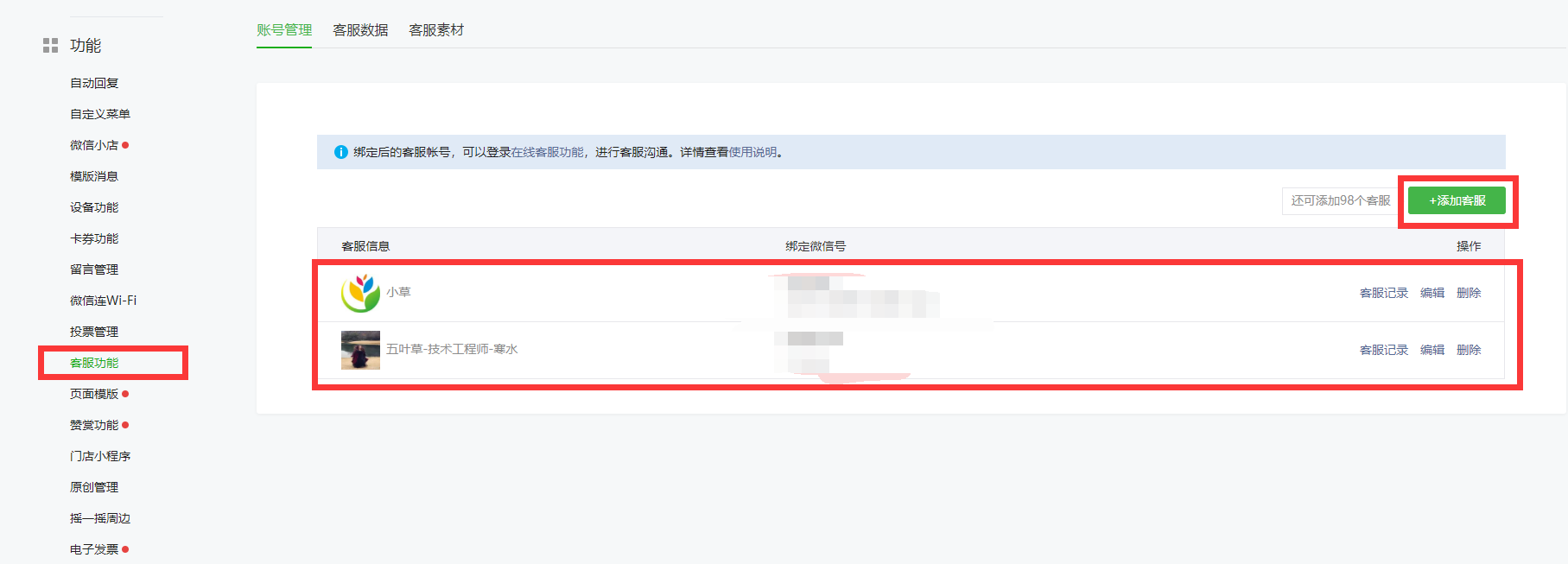Switch to the 客服数据 tab

pyautogui.click(x=360, y=30)
